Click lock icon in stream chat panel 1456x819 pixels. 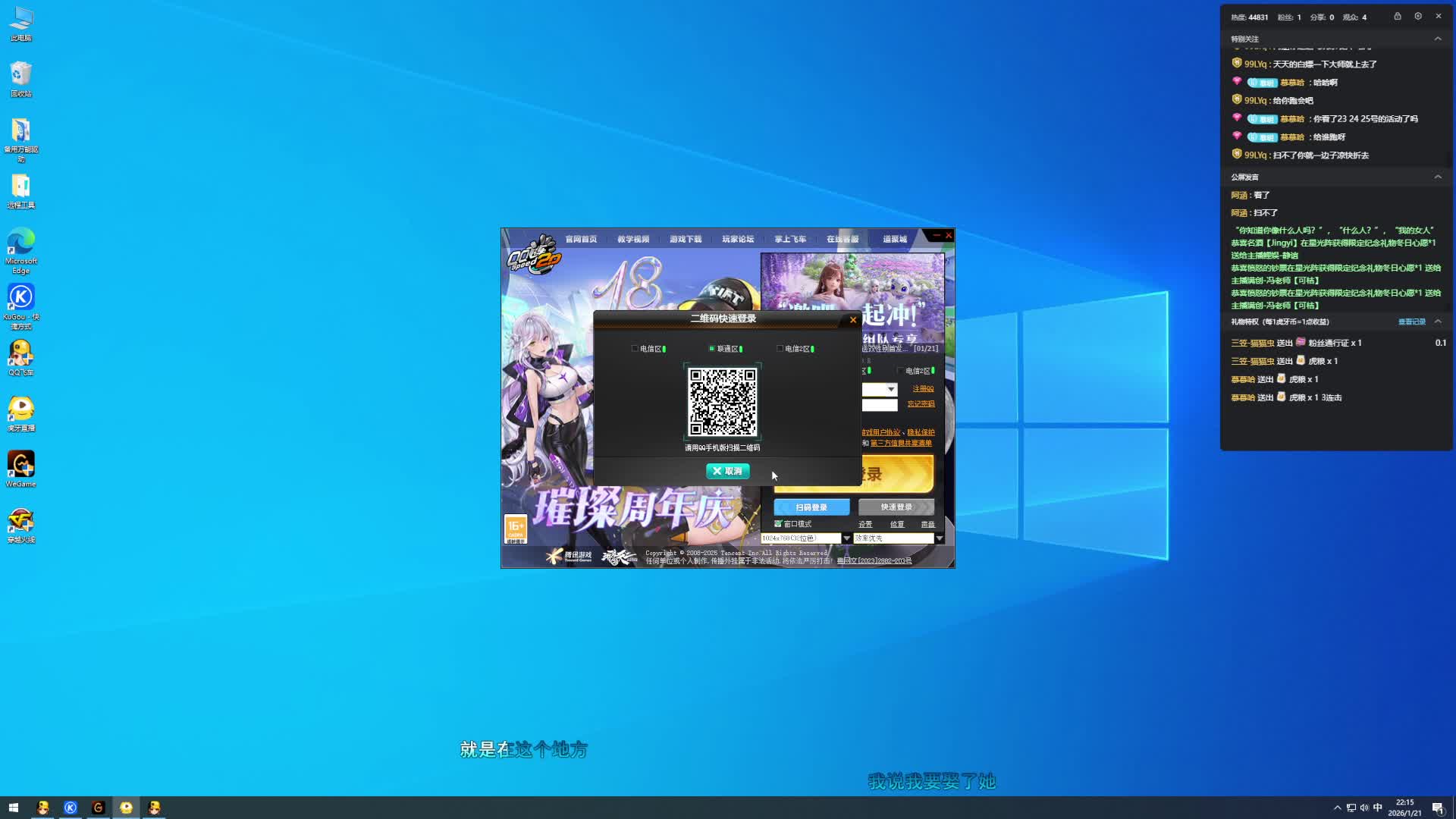[x=1398, y=17]
